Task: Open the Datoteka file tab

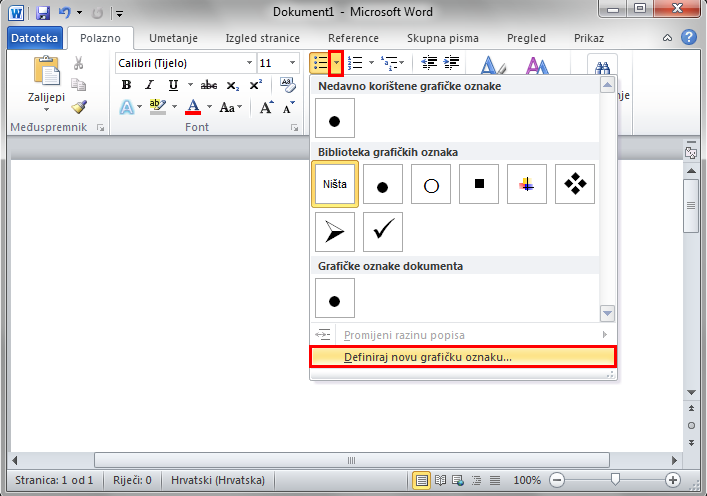Action: click(x=34, y=38)
